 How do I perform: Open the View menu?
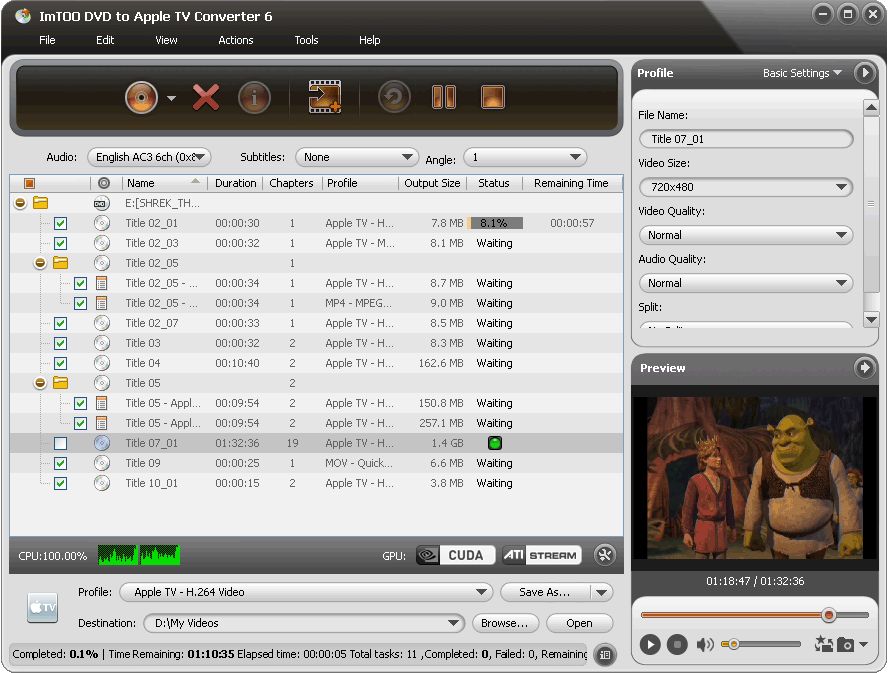[x=166, y=40]
